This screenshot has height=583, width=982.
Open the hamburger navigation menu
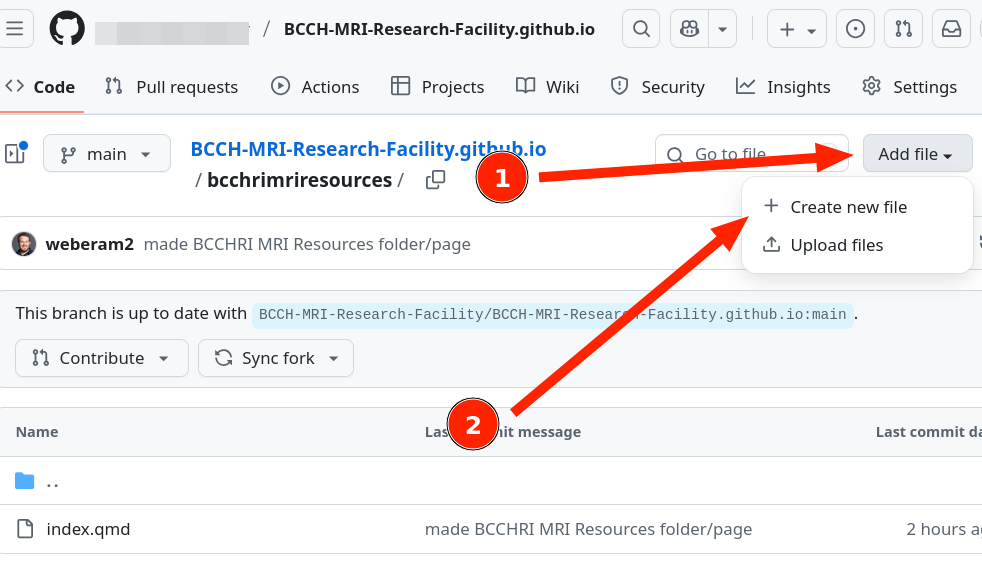tap(14, 29)
